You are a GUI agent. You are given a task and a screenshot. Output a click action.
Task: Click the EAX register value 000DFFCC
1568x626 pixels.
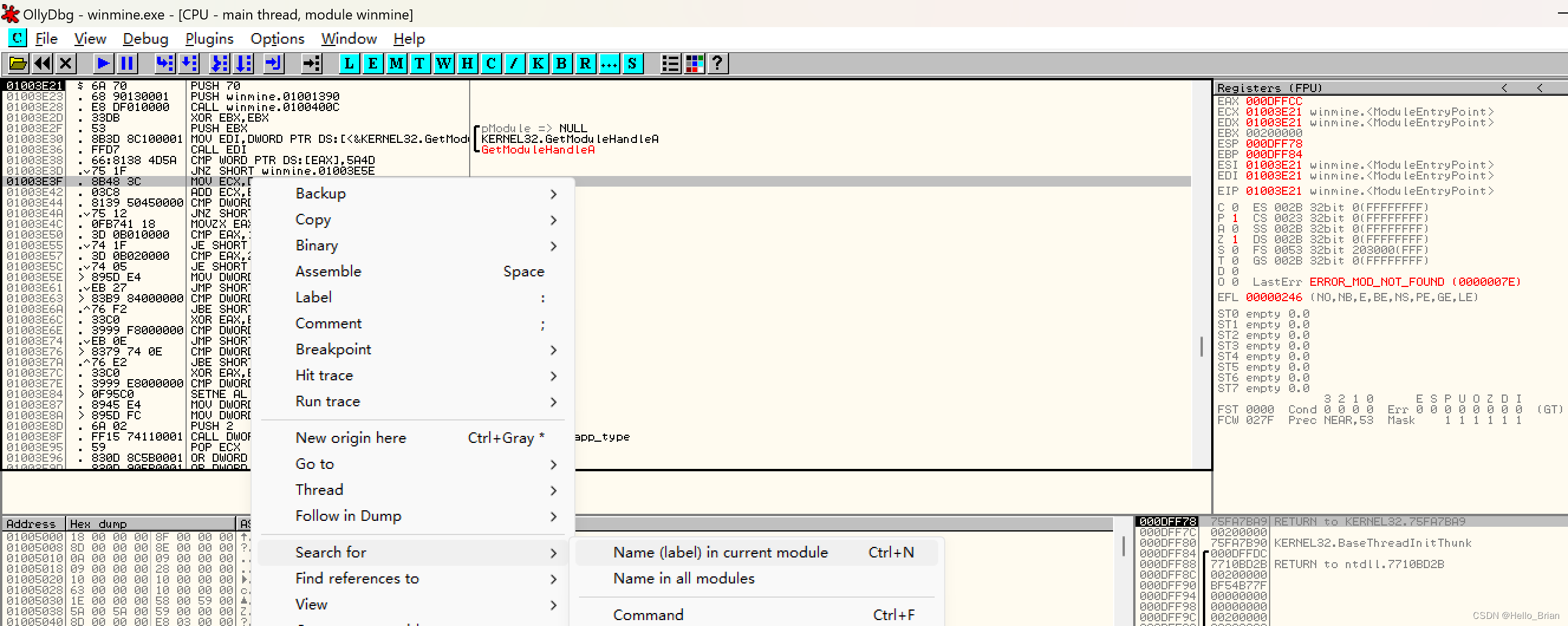click(x=1273, y=102)
